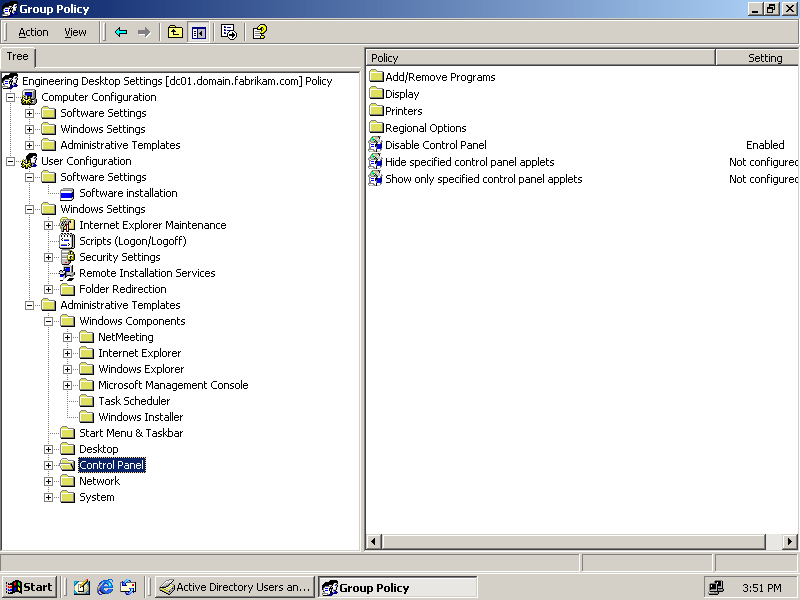This screenshot has height=600, width=800.
Task: Click the Export List toolbar icon
Action: pos(228,32)
